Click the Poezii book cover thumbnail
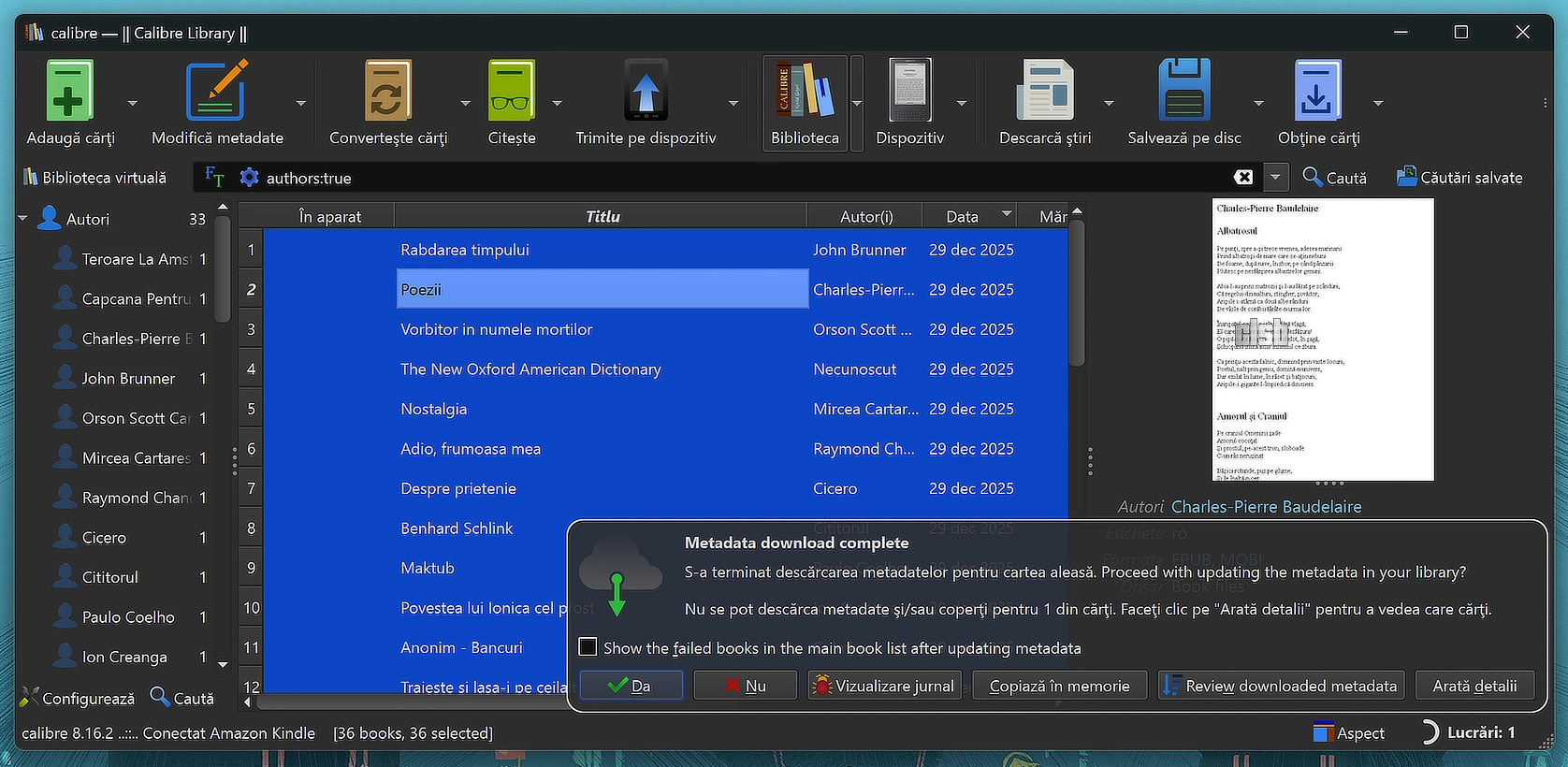The image size is (1568, 767). 1322,340
